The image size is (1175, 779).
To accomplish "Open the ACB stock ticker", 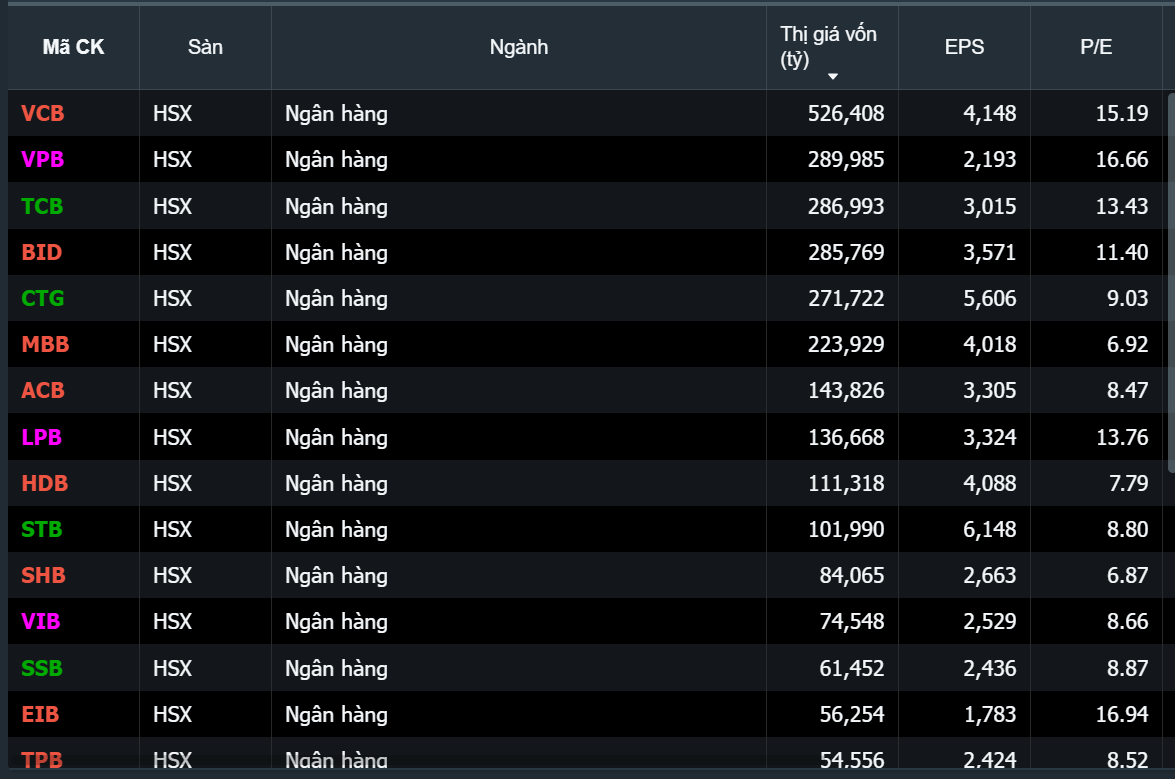I will point(43,390).
